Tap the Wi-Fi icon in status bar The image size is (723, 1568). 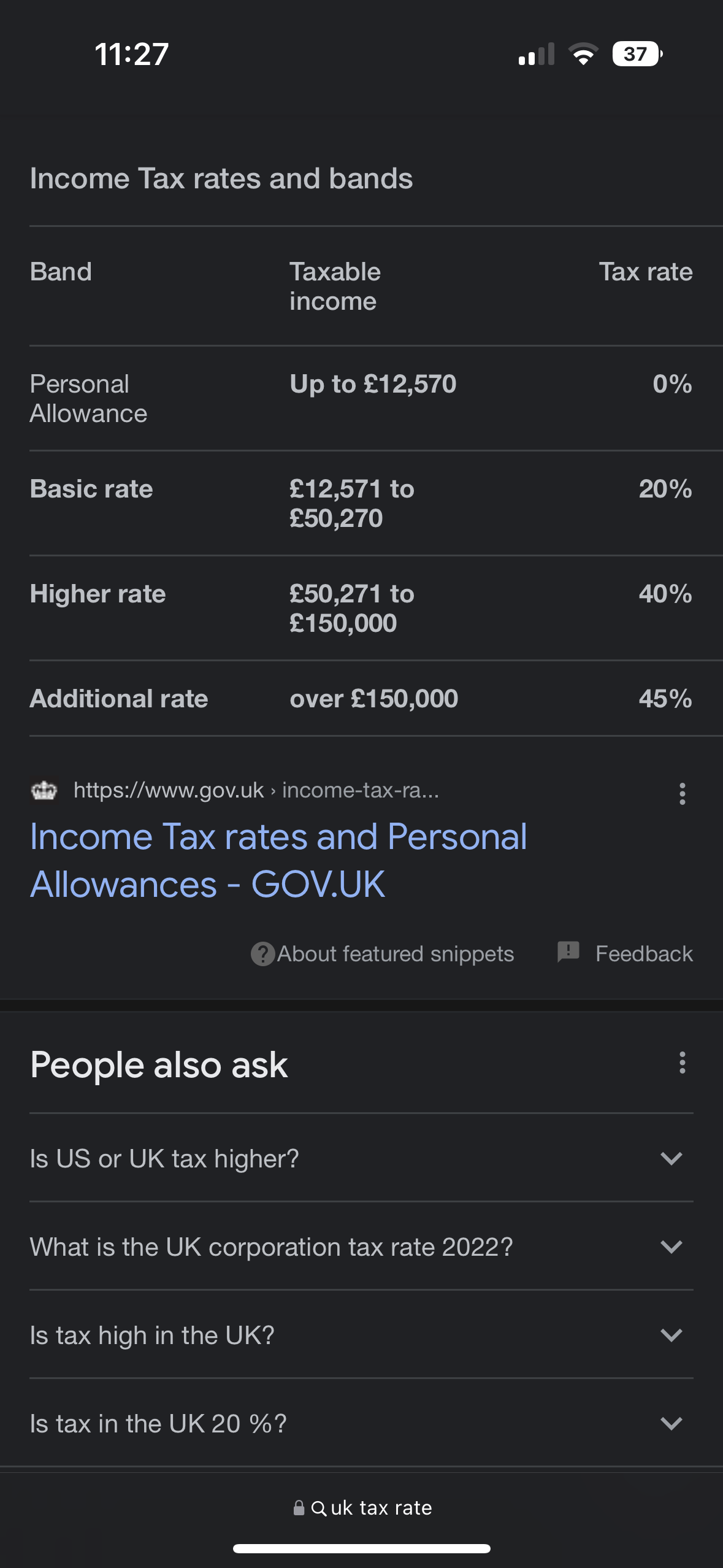tap(583, 54)
